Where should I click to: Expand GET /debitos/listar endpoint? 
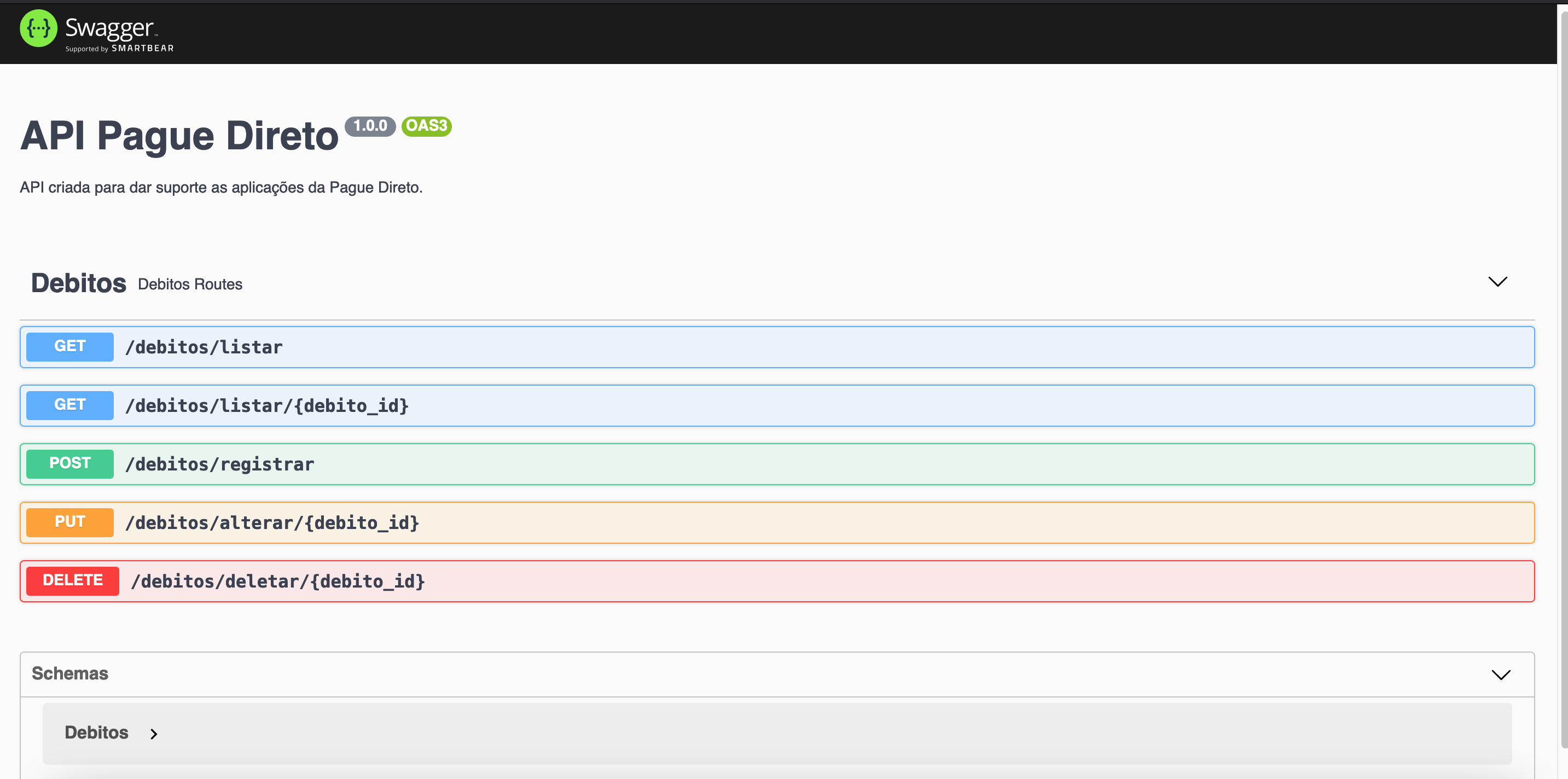[777, 347]
